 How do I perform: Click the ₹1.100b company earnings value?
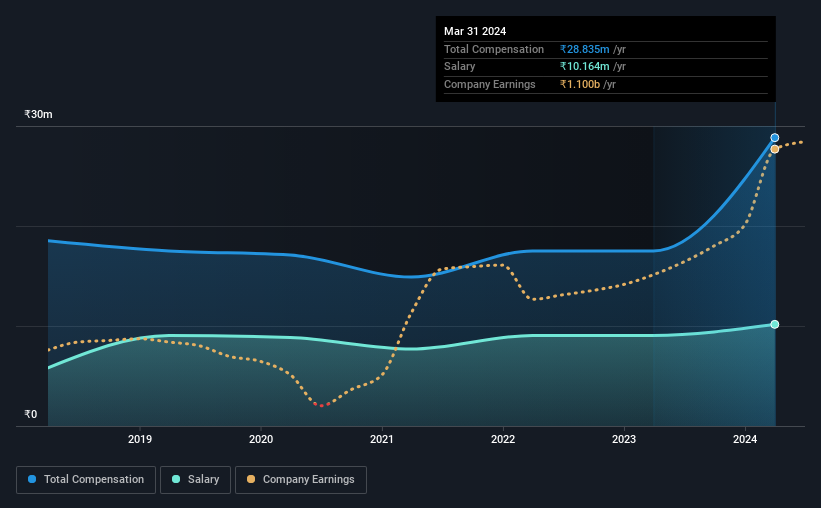coord(580,84)
